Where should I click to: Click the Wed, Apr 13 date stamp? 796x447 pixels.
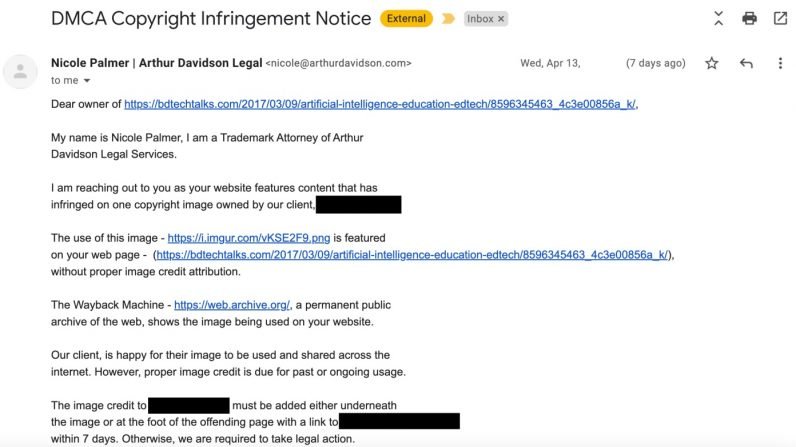click(x=555, y=63)
